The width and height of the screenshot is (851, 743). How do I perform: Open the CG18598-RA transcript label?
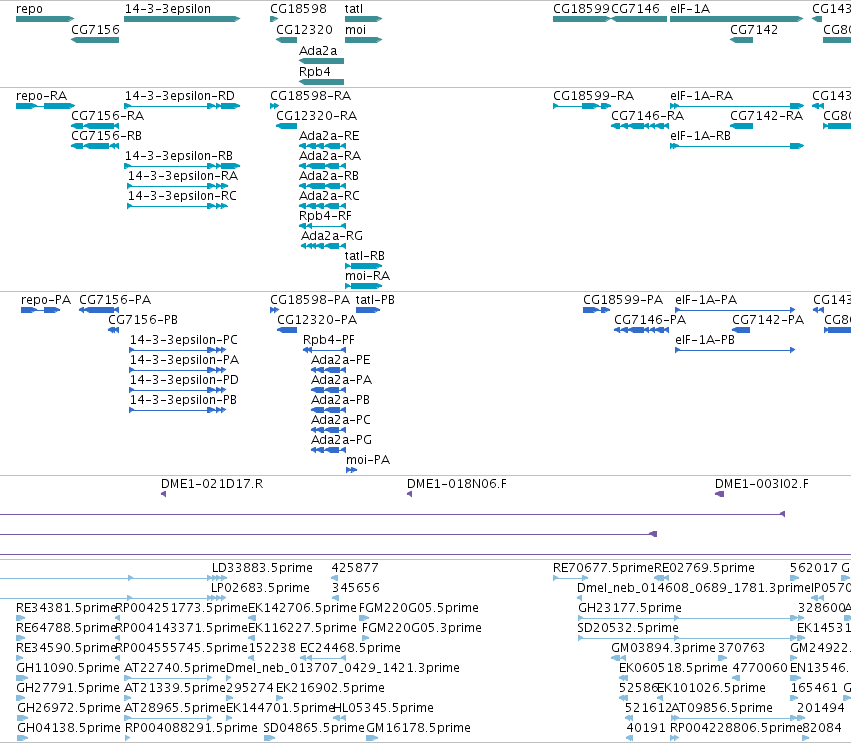[x=310, y=96]
